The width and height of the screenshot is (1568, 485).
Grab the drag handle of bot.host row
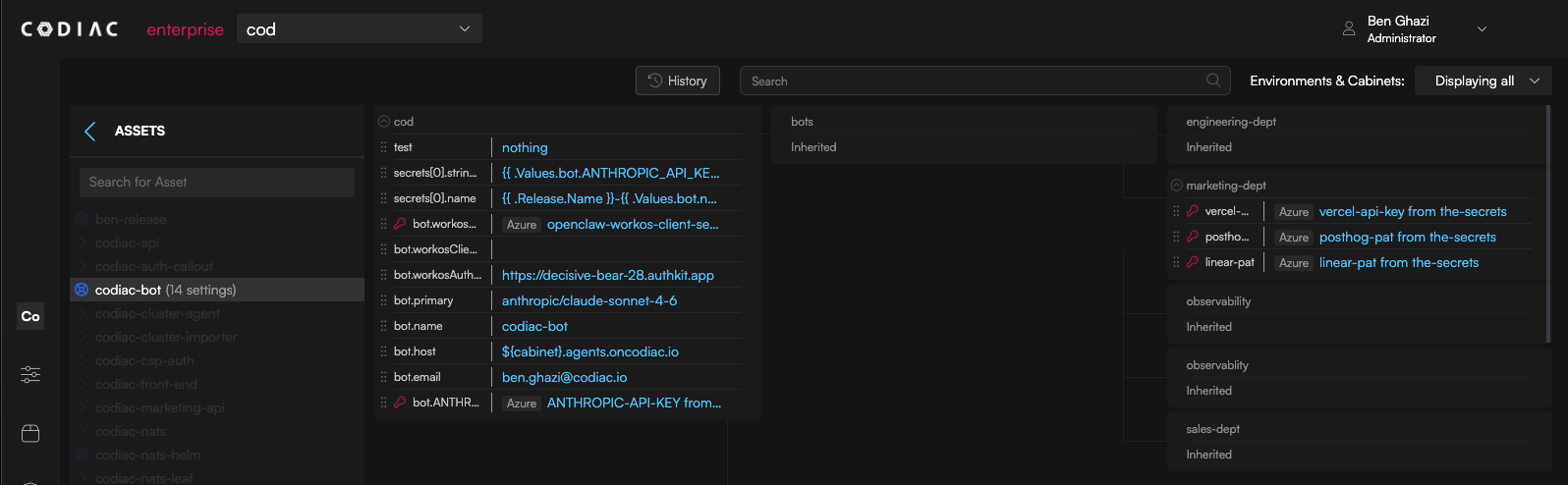point(383,351)
